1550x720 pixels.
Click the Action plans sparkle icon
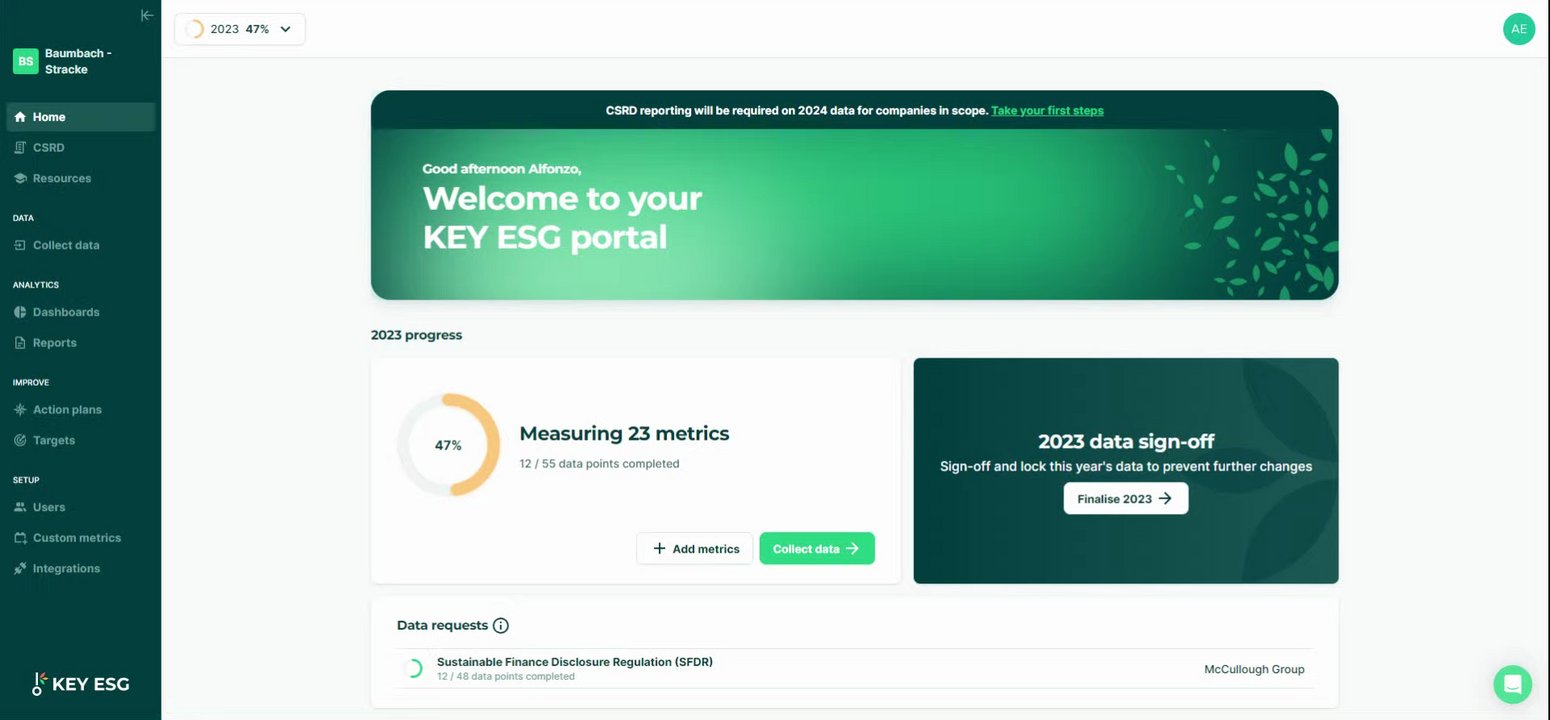point(20,409)
